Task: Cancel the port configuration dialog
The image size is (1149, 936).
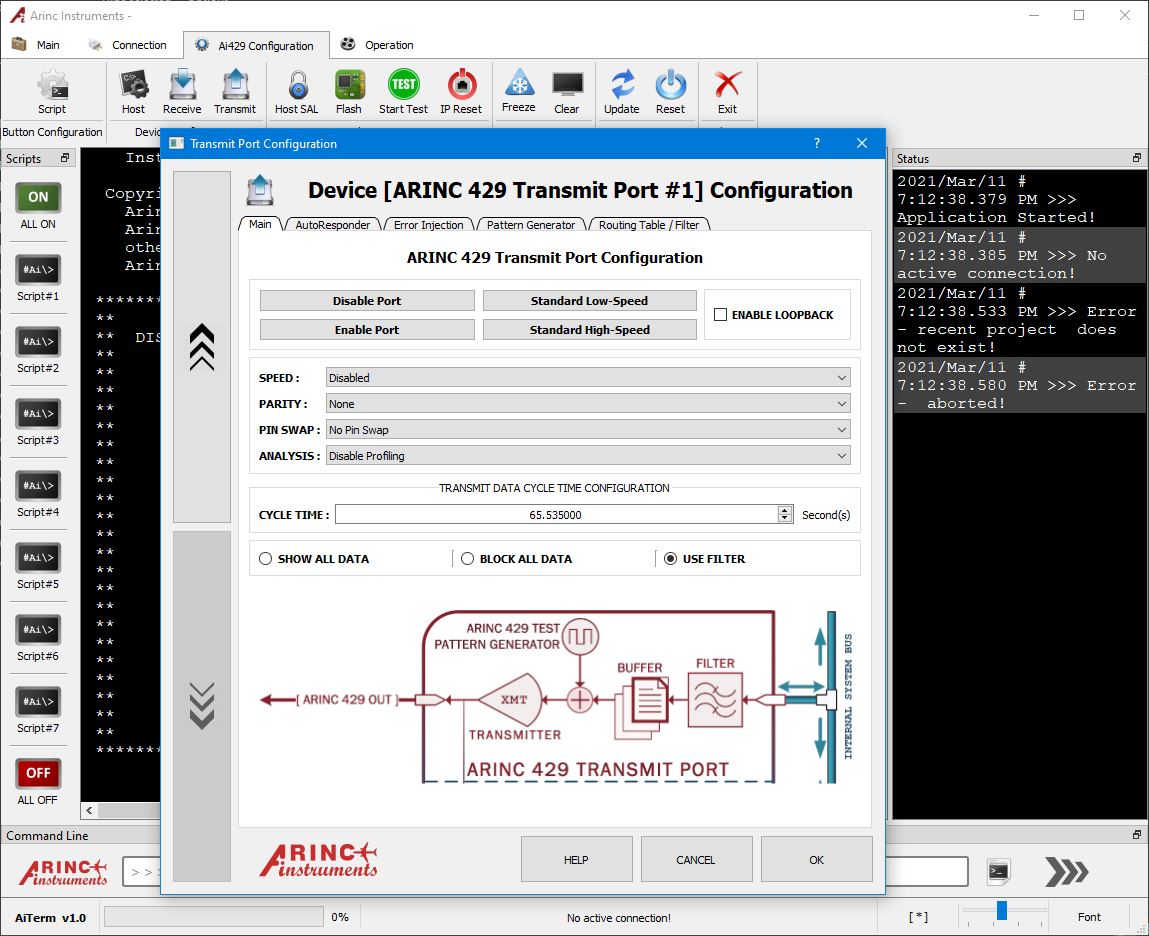Action: (696, 858)
